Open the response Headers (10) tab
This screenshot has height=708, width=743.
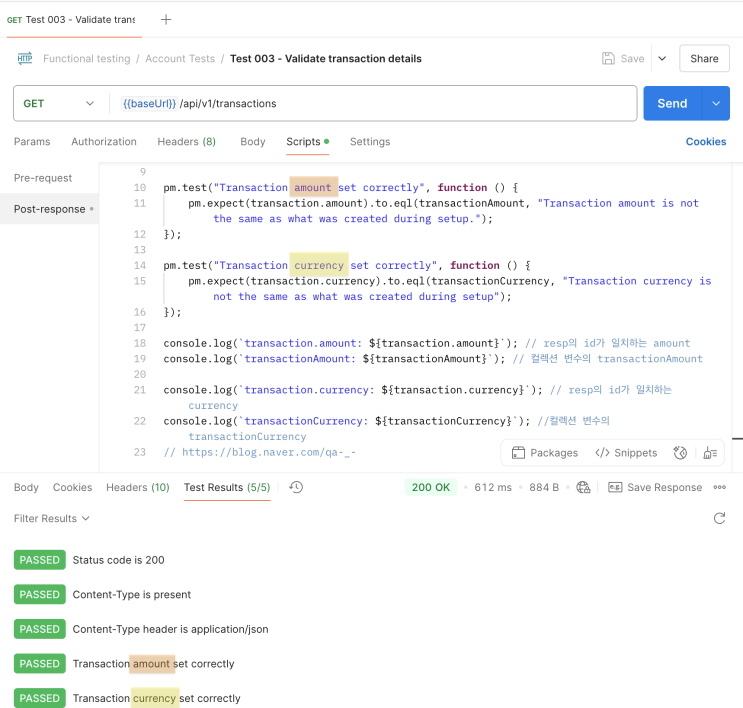[138, 487]
